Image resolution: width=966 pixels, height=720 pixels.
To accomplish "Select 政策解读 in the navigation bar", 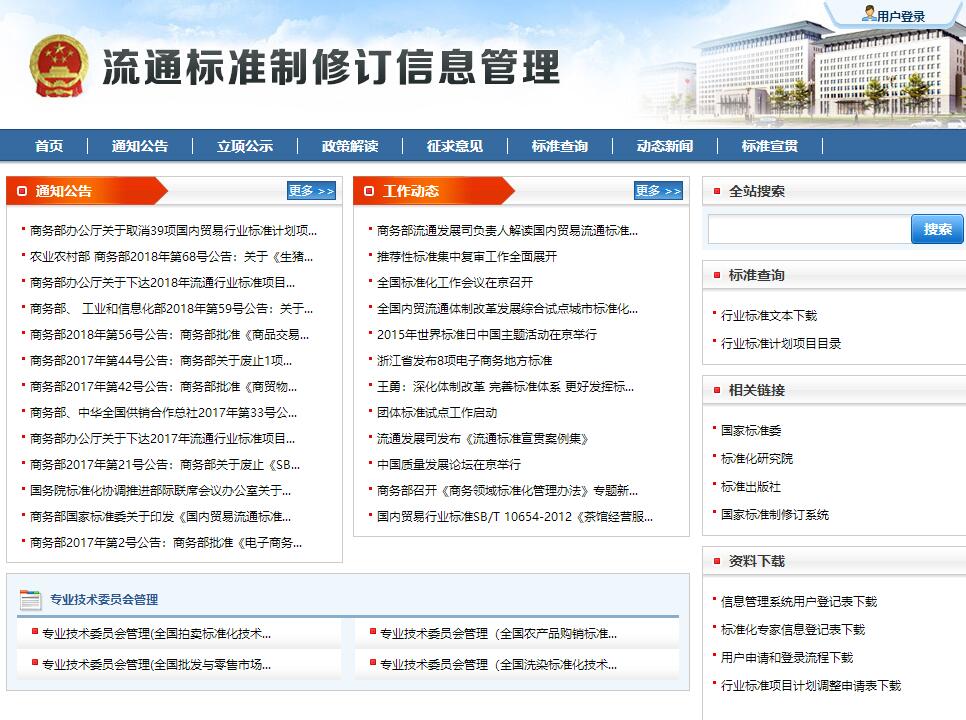I will tap(350, 146).
